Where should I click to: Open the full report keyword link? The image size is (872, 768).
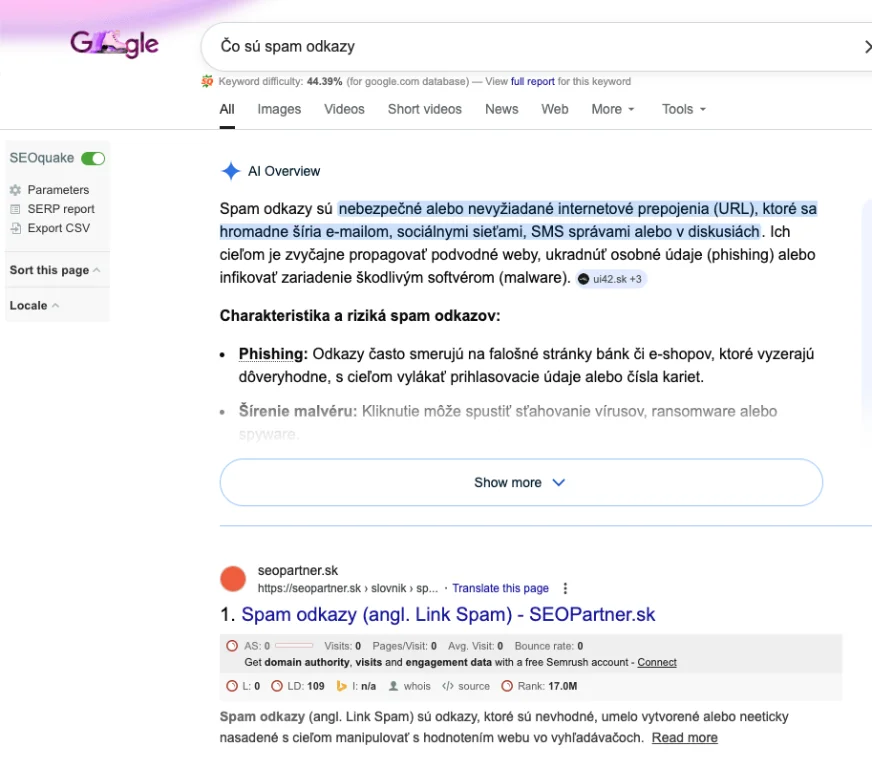tap(532, 81)
